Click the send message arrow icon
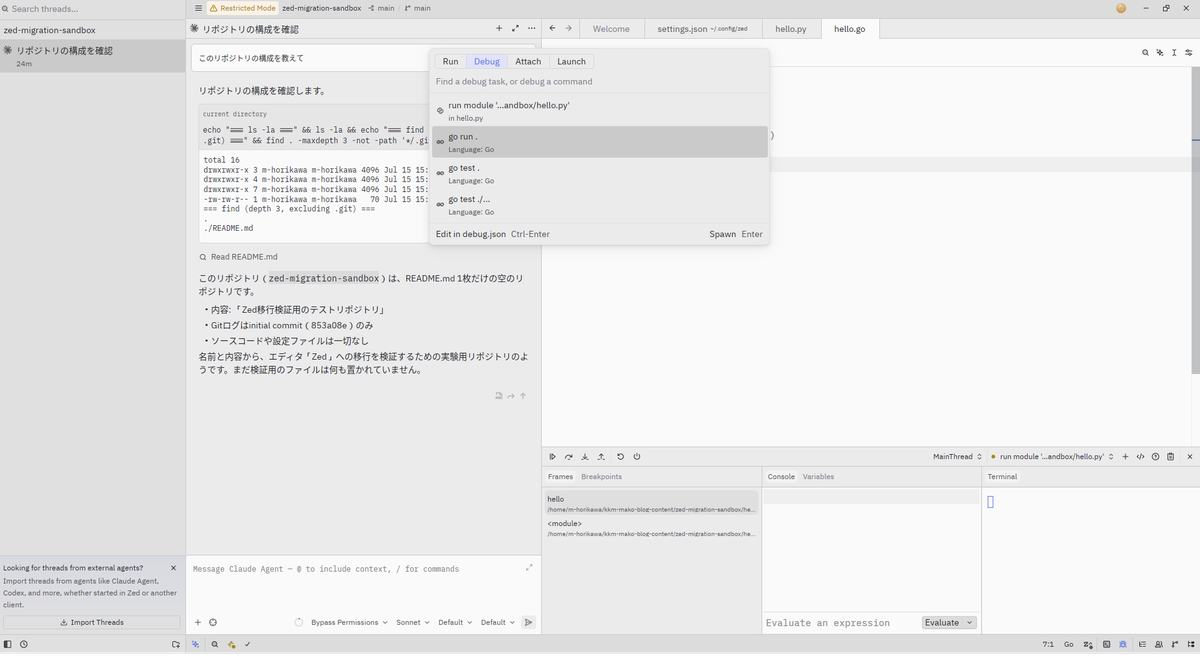Viewport: 1200px width, 658px height. click(528, 622)
